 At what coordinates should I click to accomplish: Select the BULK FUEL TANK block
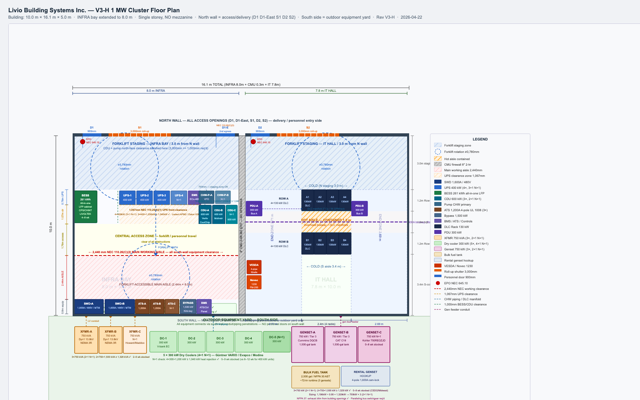click(316, 377)
